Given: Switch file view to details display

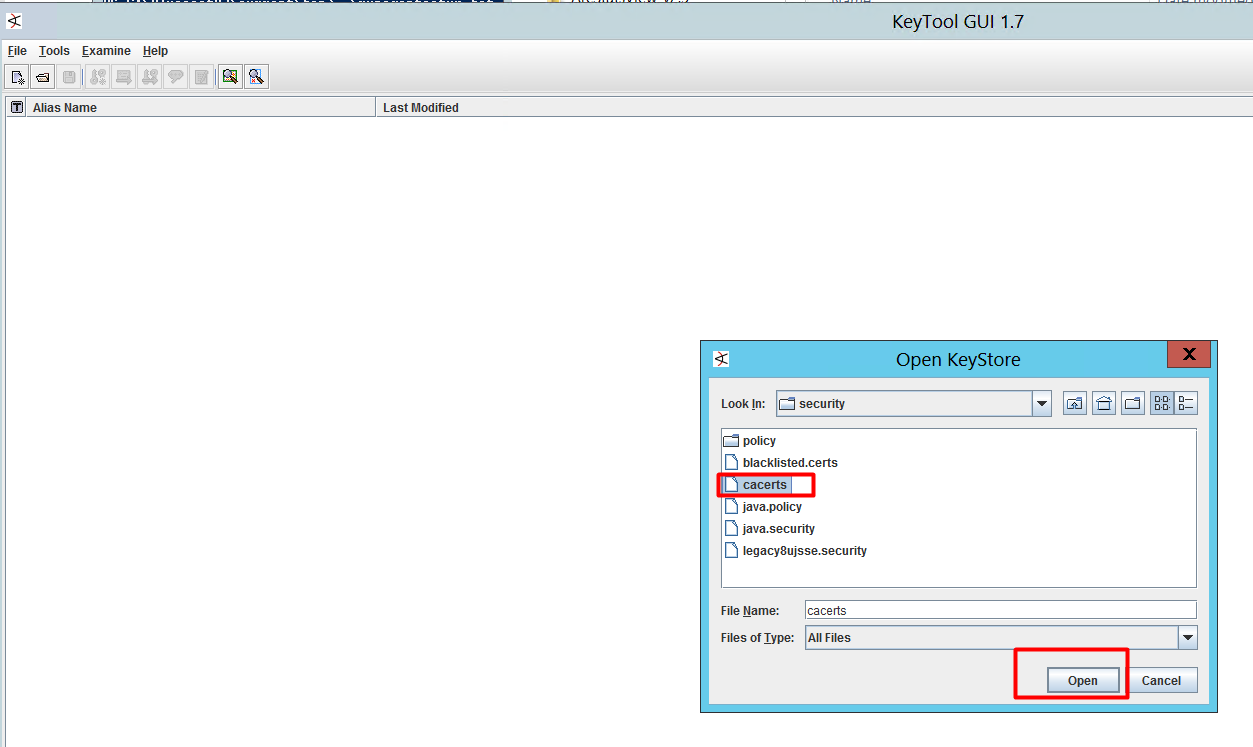Looking at the screenshot, I should [x=1186, y=402].
